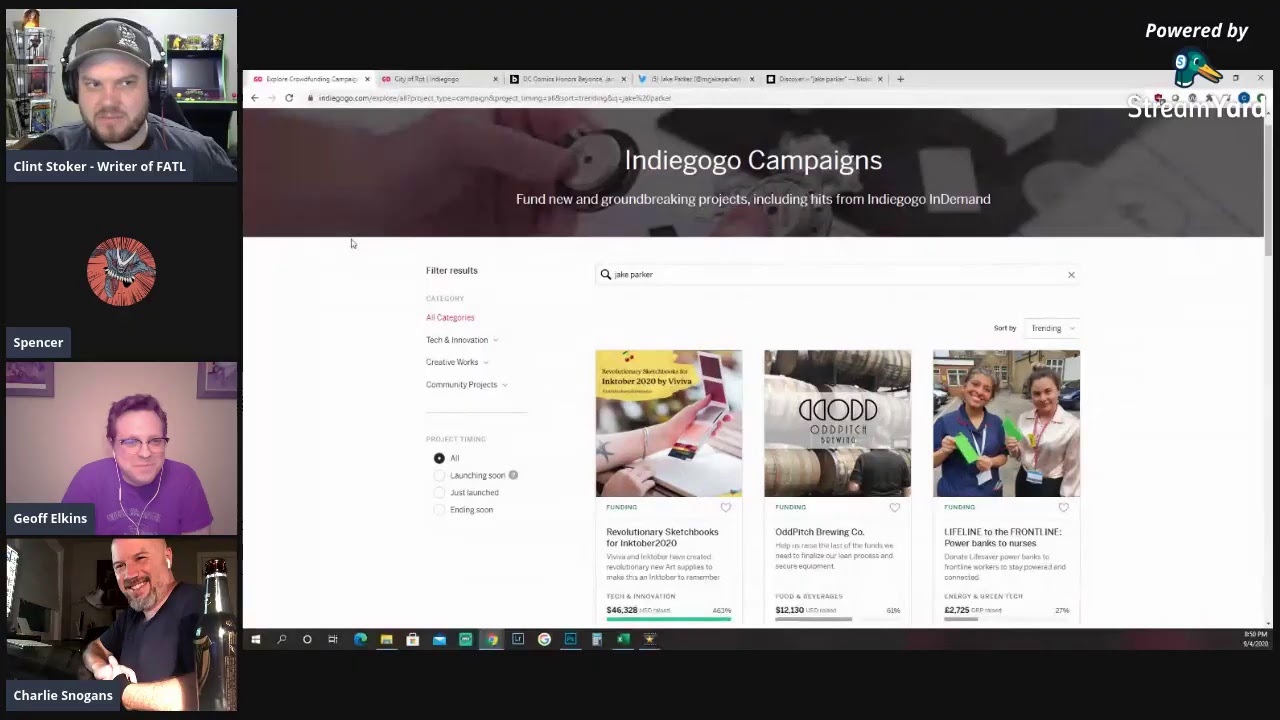Image resolution: width=1280 pixels, height=720 pixels.
Task: Select the Ending soon radio button
Action: coord(439,510)
